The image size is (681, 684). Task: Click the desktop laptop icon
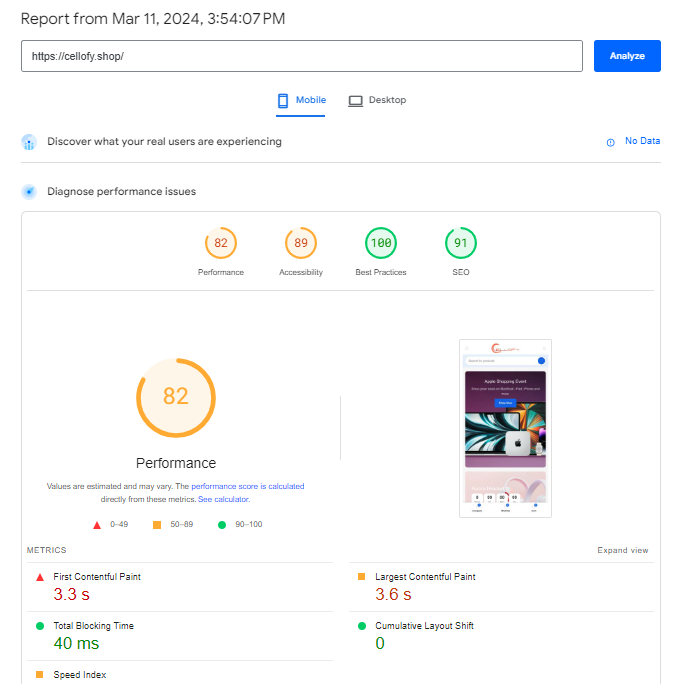coord(355,101)
